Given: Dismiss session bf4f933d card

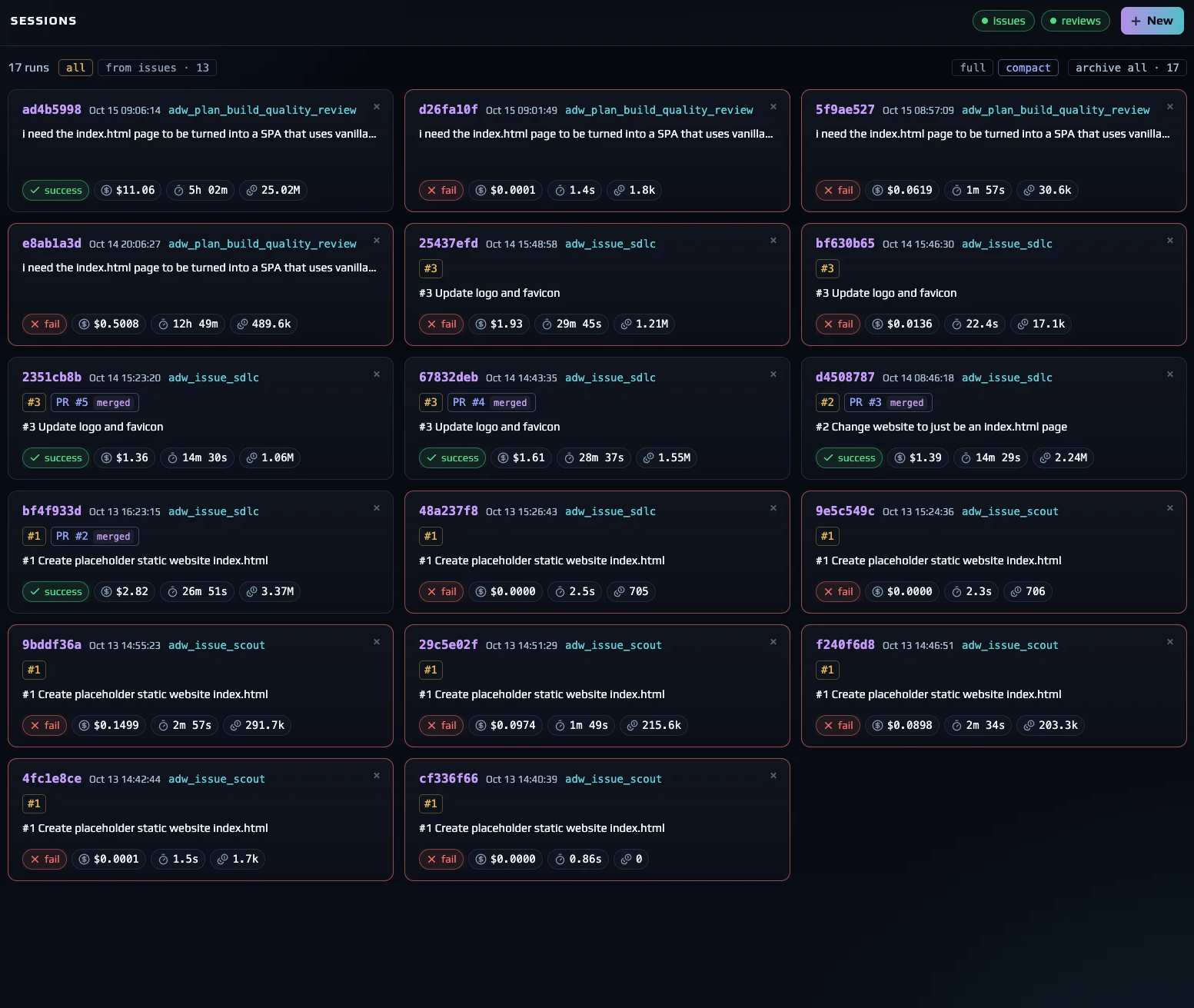Looking at the screenshot, I should [377, 508].
